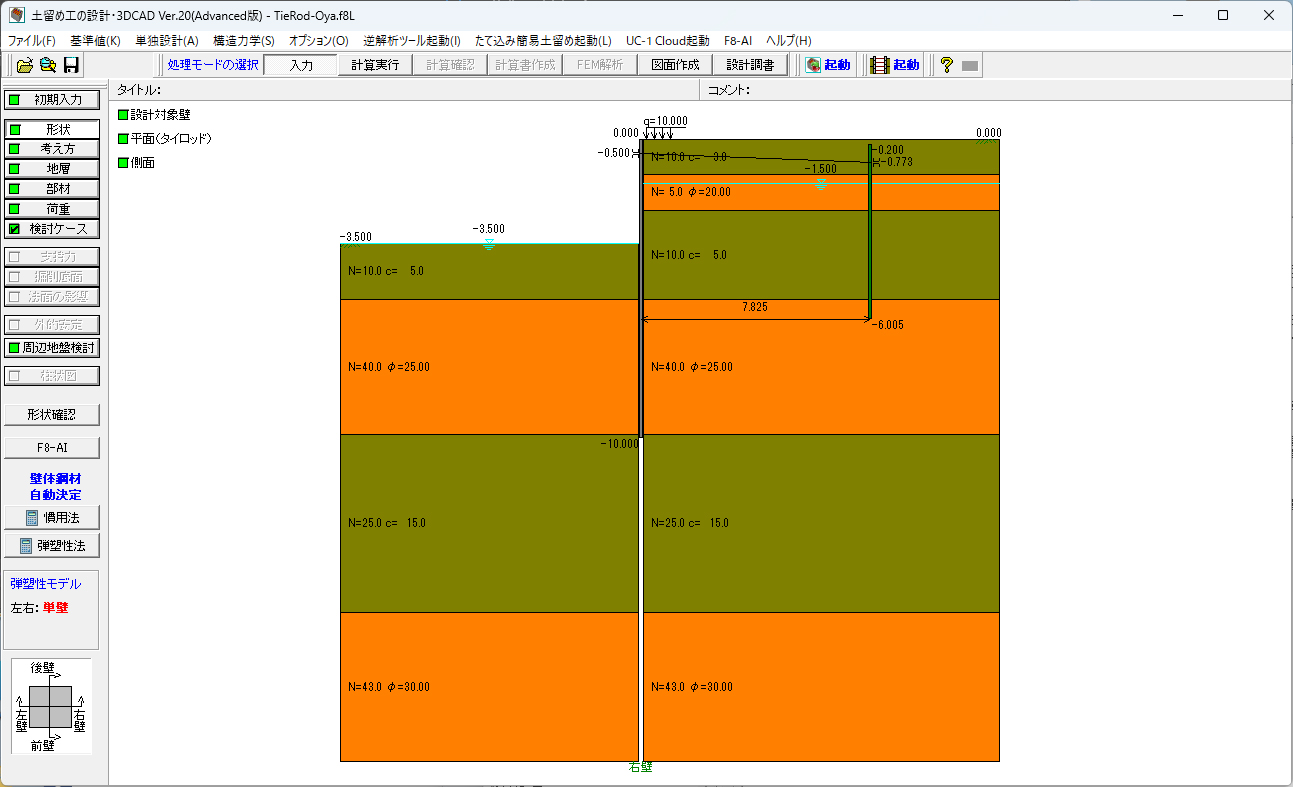Open the F8-AI menu in menu bar
1293x787 pixels.
pos(738,41)
